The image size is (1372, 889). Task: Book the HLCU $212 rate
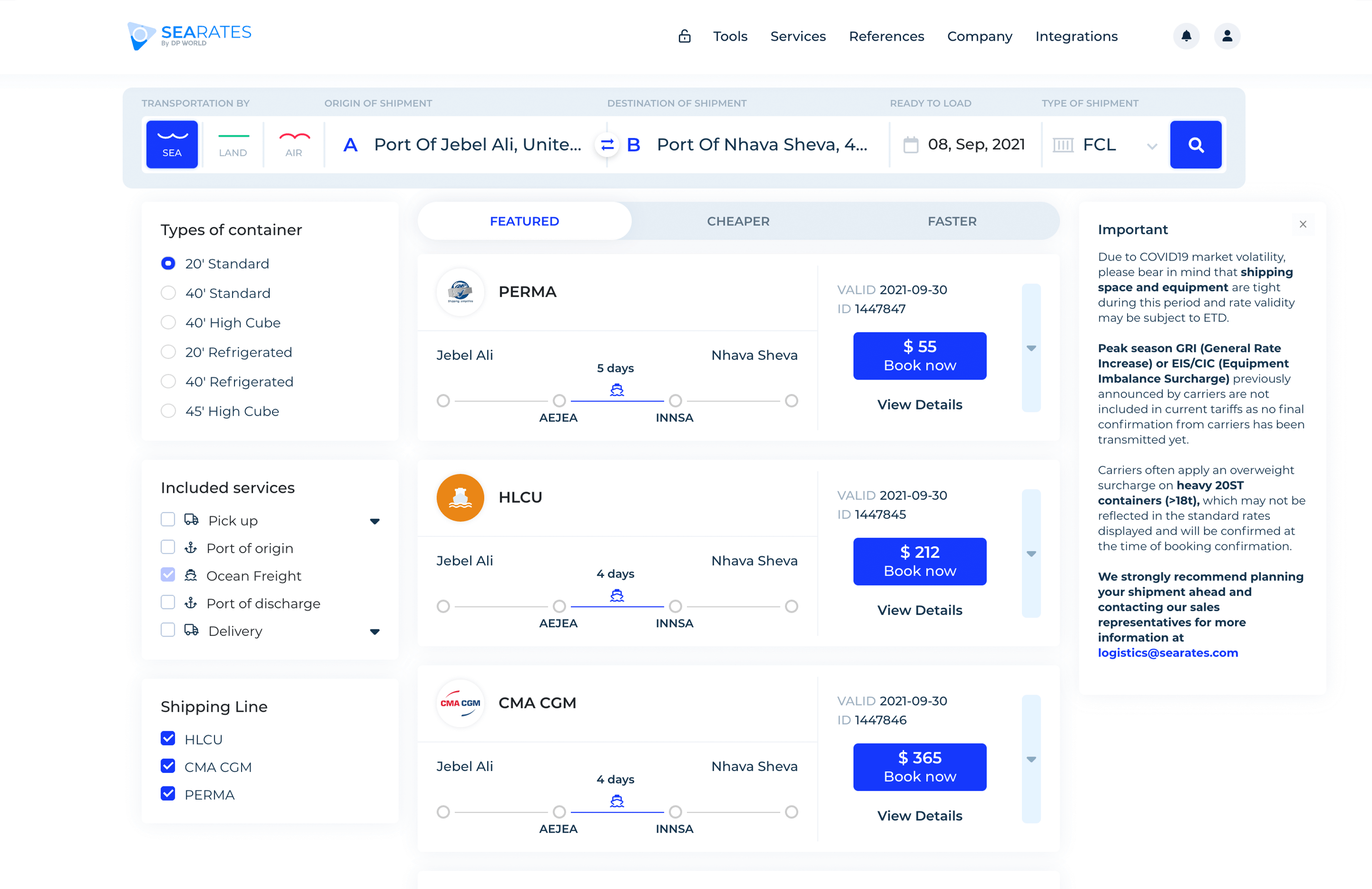coord(920,562)
